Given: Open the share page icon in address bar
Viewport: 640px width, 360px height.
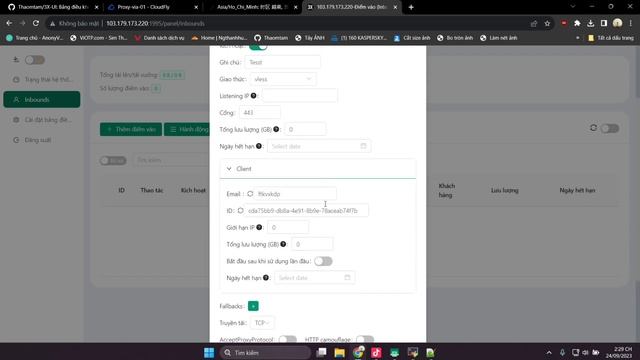Looking at the screenshot, I should click(534, 24).
